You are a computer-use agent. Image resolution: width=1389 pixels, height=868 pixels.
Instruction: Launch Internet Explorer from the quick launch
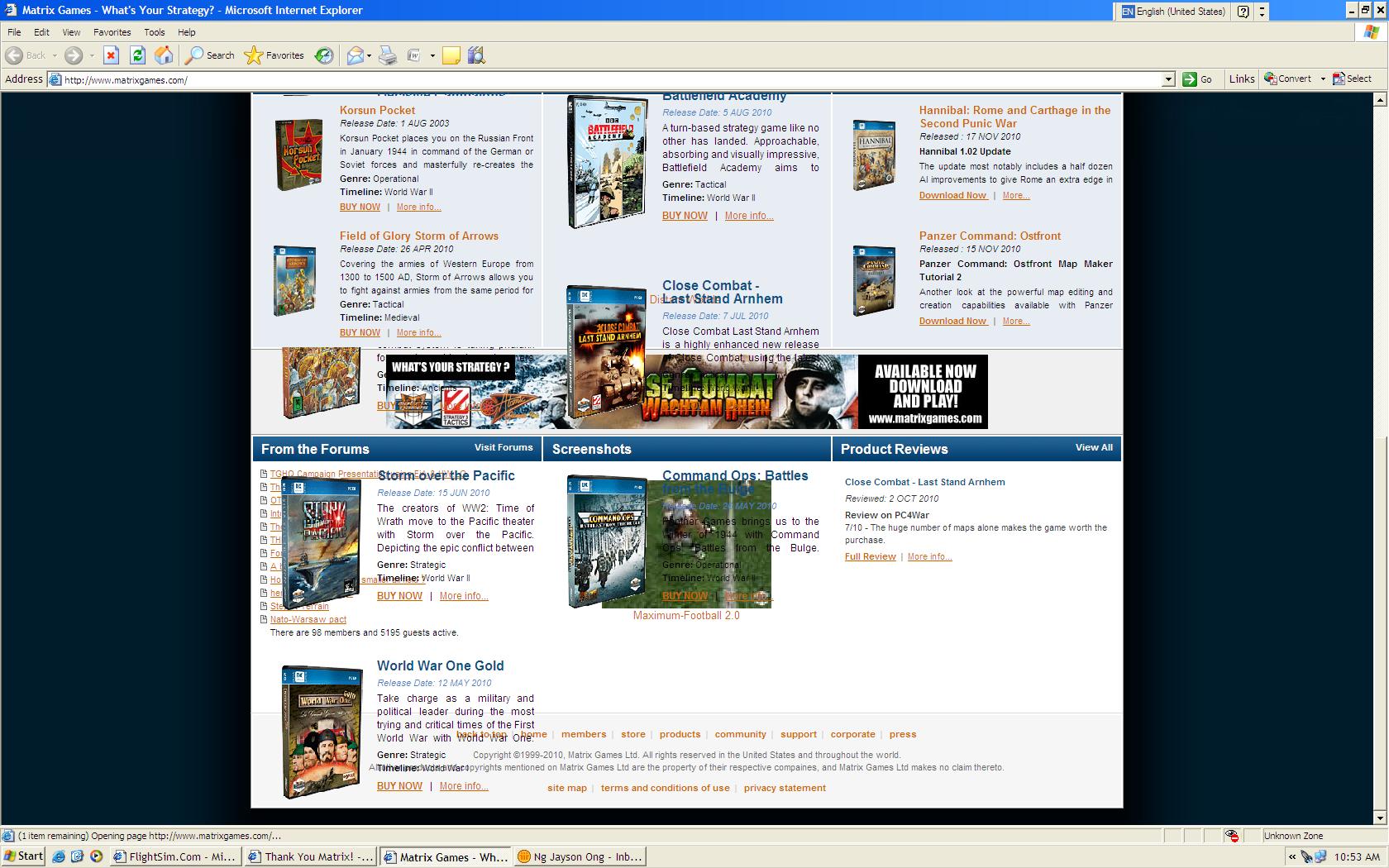(x=58, y=856)
